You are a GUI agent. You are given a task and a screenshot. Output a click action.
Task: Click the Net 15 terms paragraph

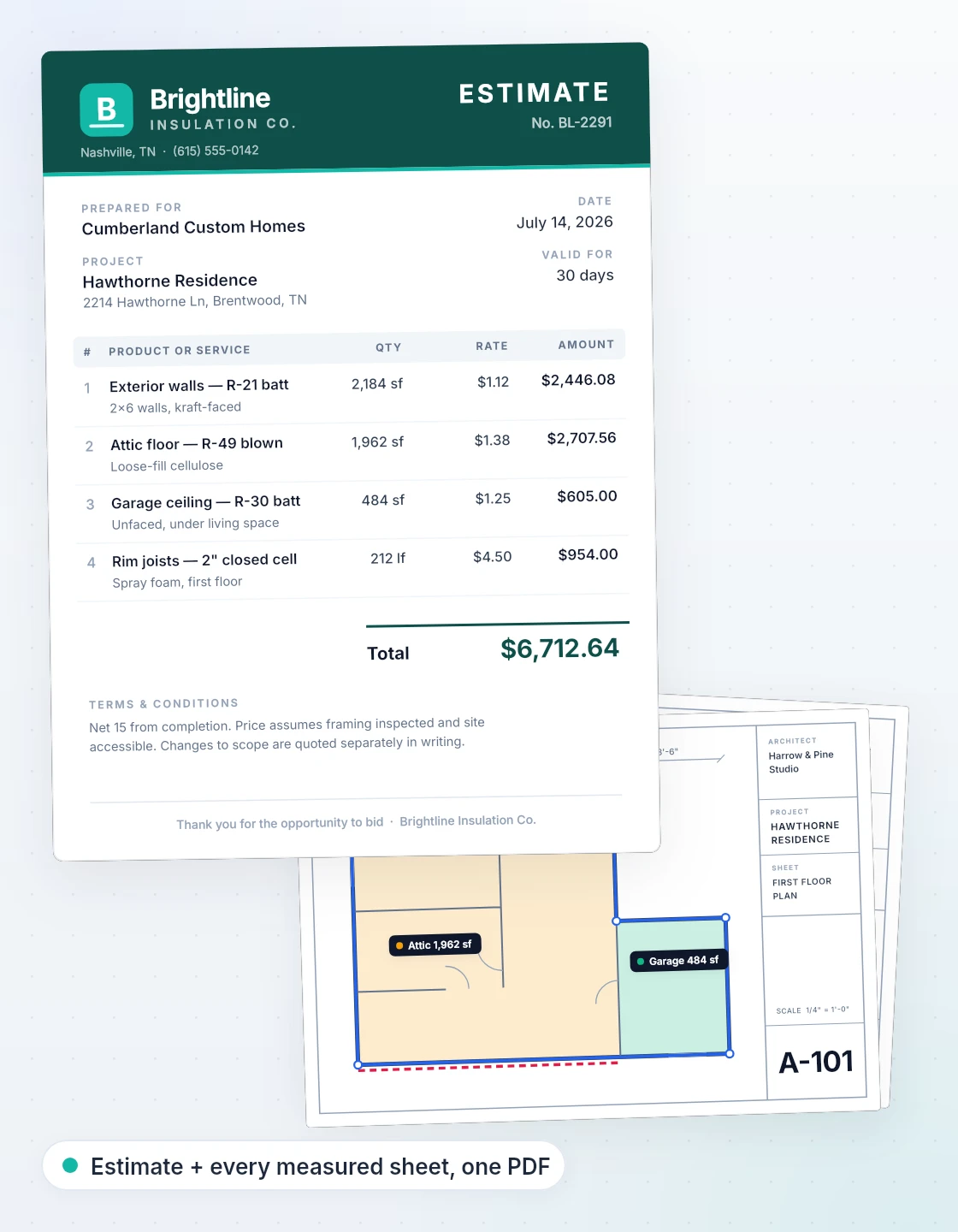(x=287, y=734)
